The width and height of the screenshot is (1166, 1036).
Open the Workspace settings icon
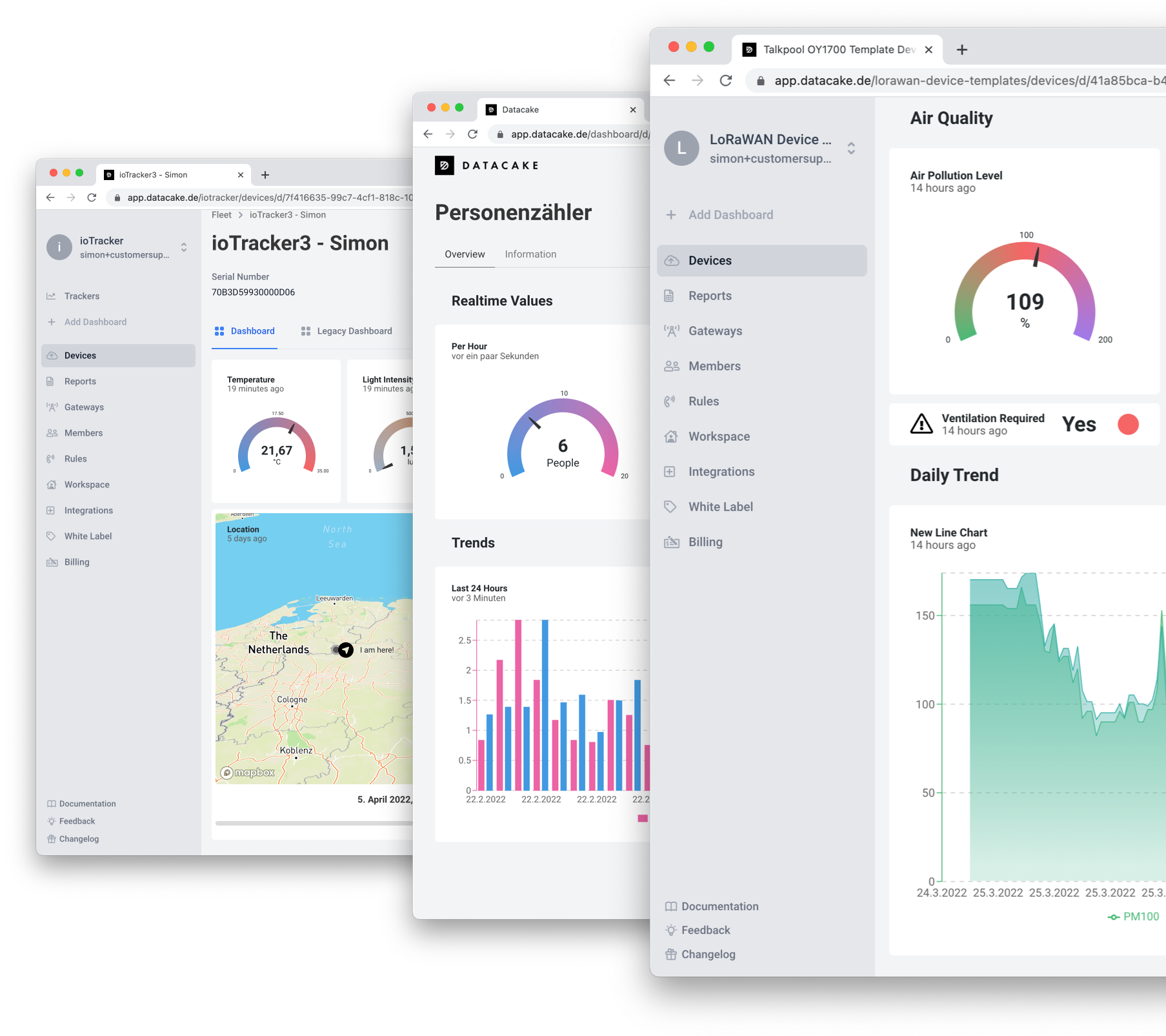671,436
